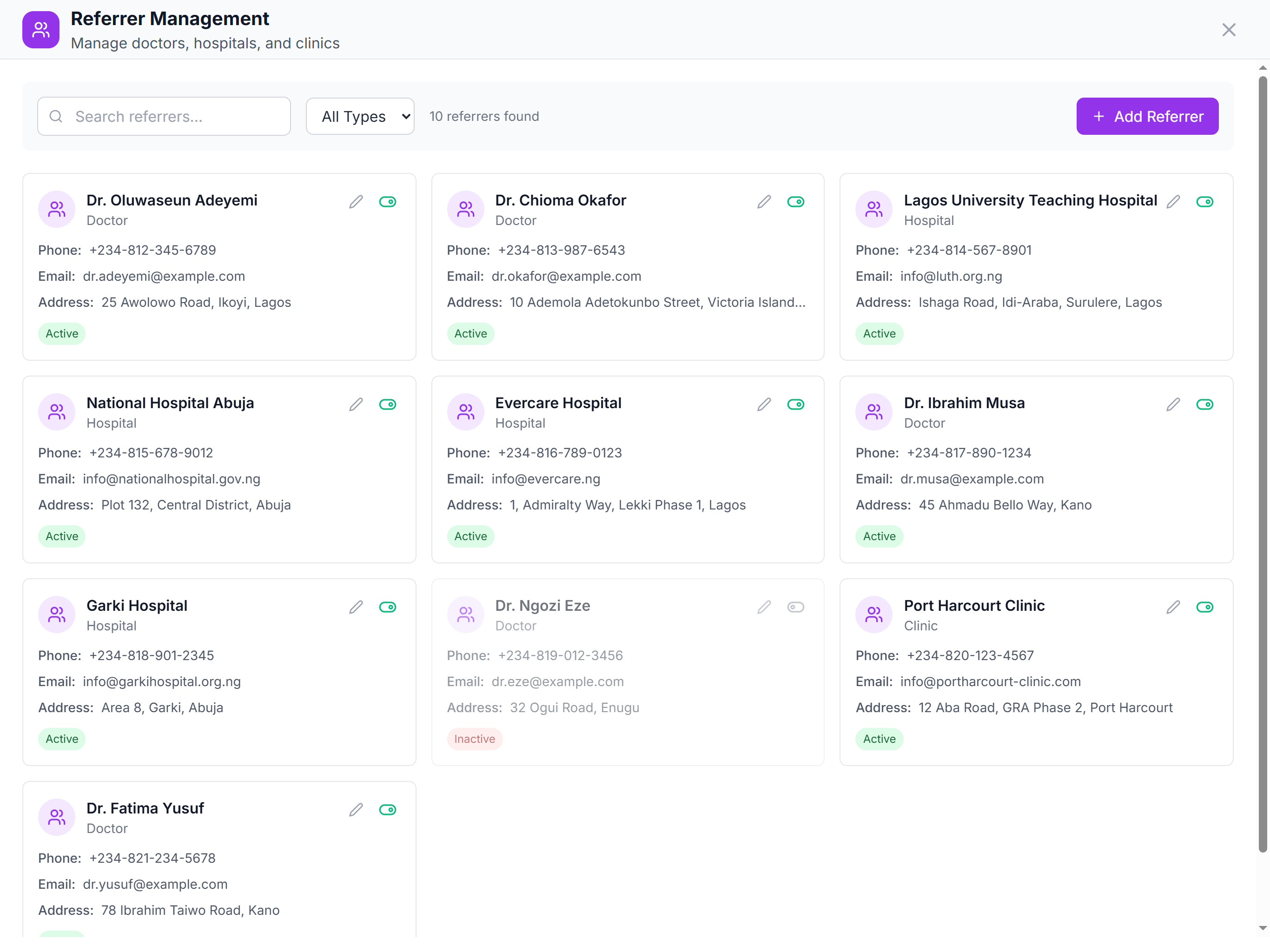The height and width of the screenshot is (952, 1270).
Task: Toggle Evercare Hospital active status
Action: (x=796, y=404)
